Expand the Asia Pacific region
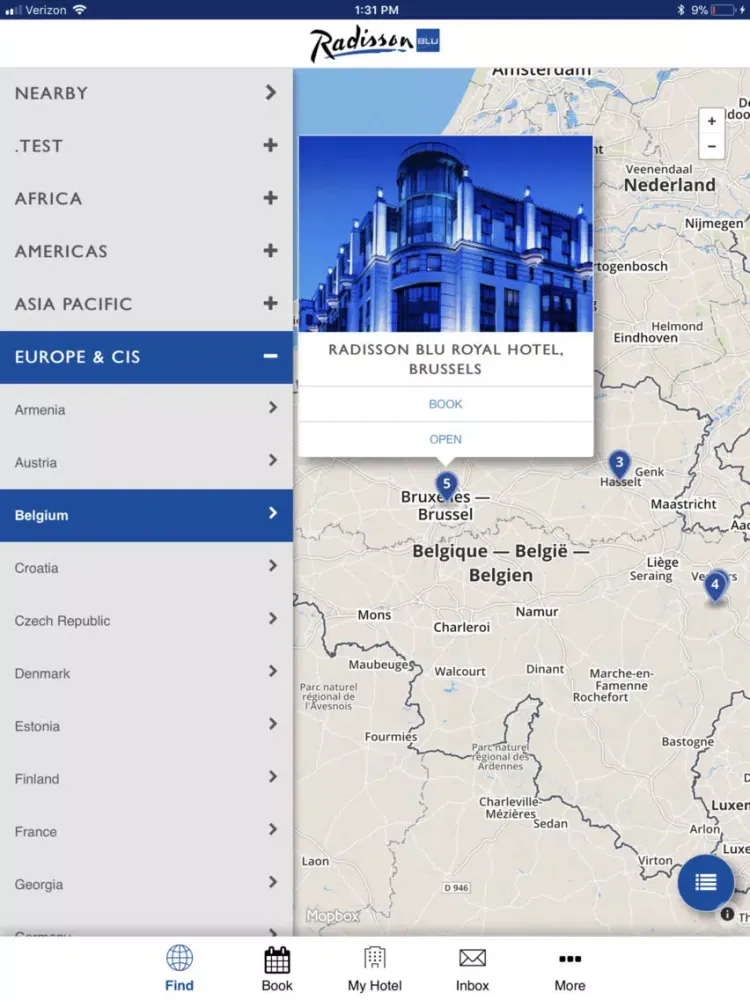The height and width of the screenshot is (1000, 750). tap(146, 304)
